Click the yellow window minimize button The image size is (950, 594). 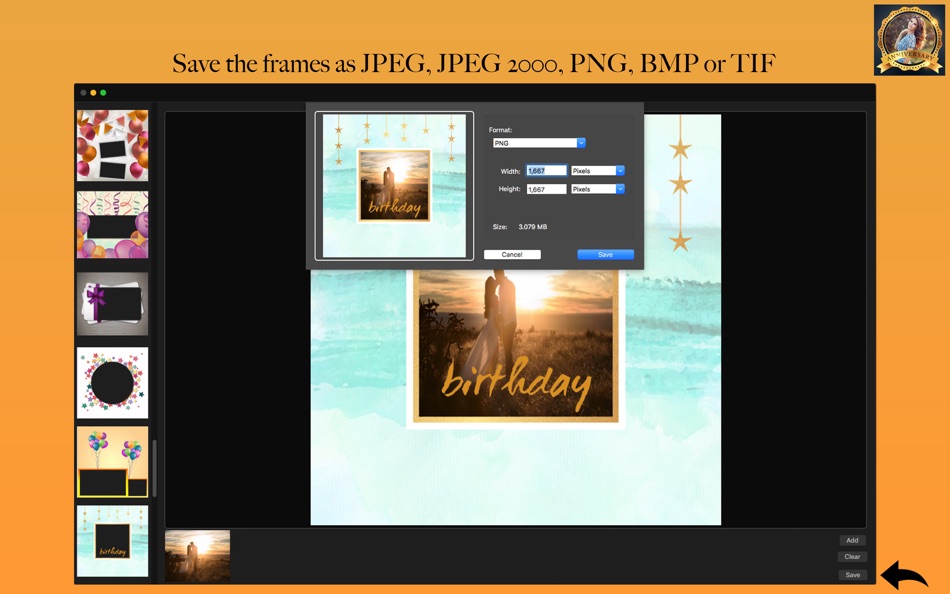93,93
